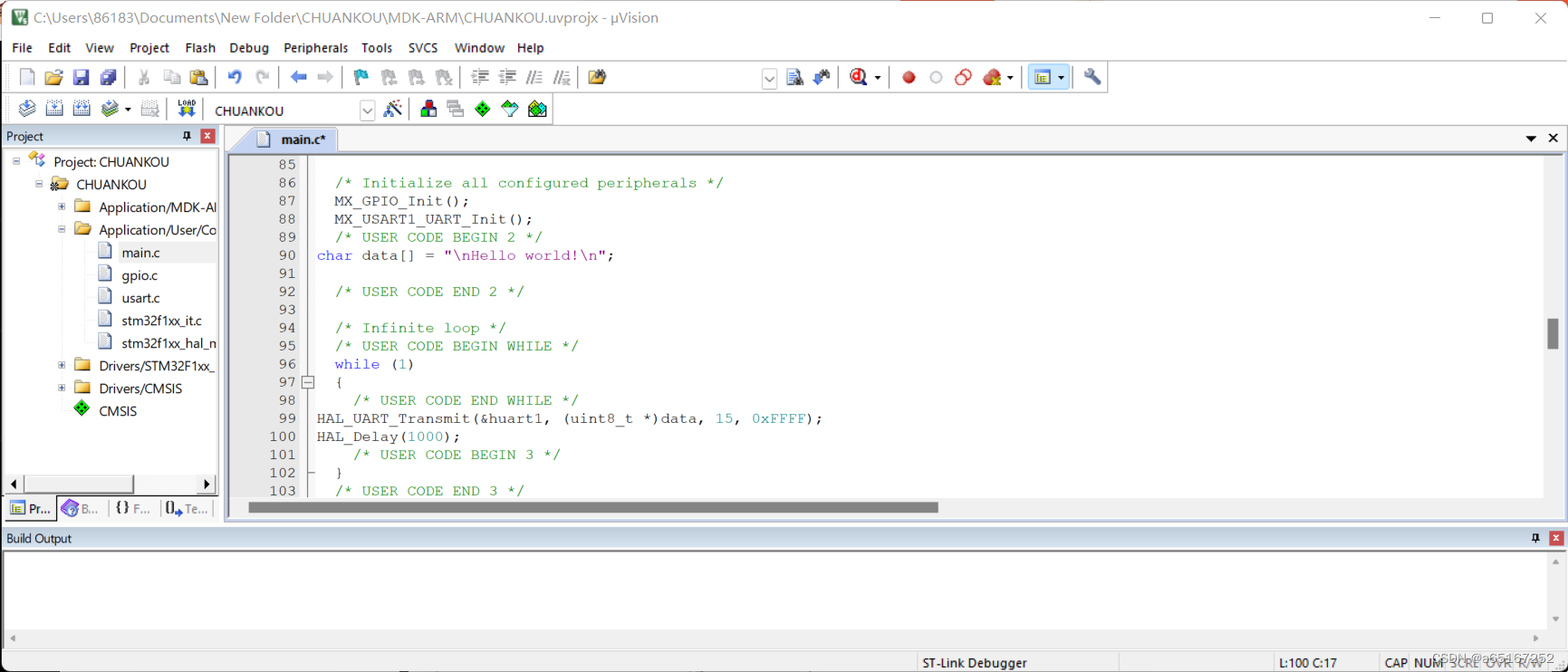Open the Project menu
Image resolution: width=1568 pixels, height=672 pixels.
[149, 48]
